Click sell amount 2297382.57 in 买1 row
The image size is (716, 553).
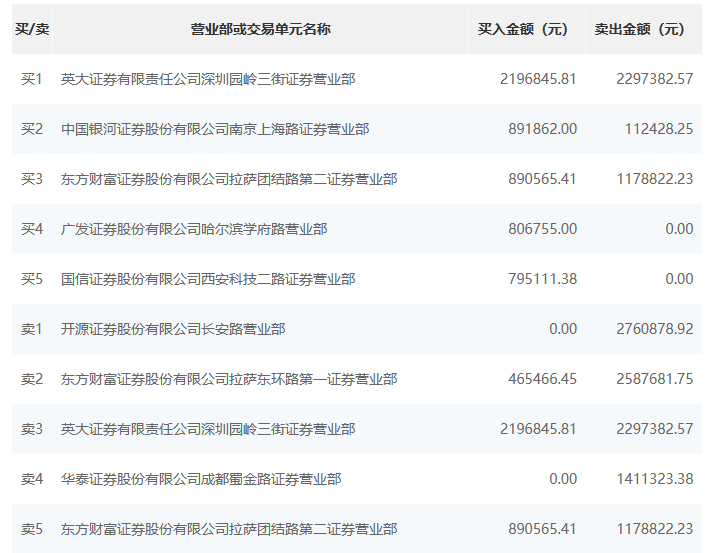655,79
